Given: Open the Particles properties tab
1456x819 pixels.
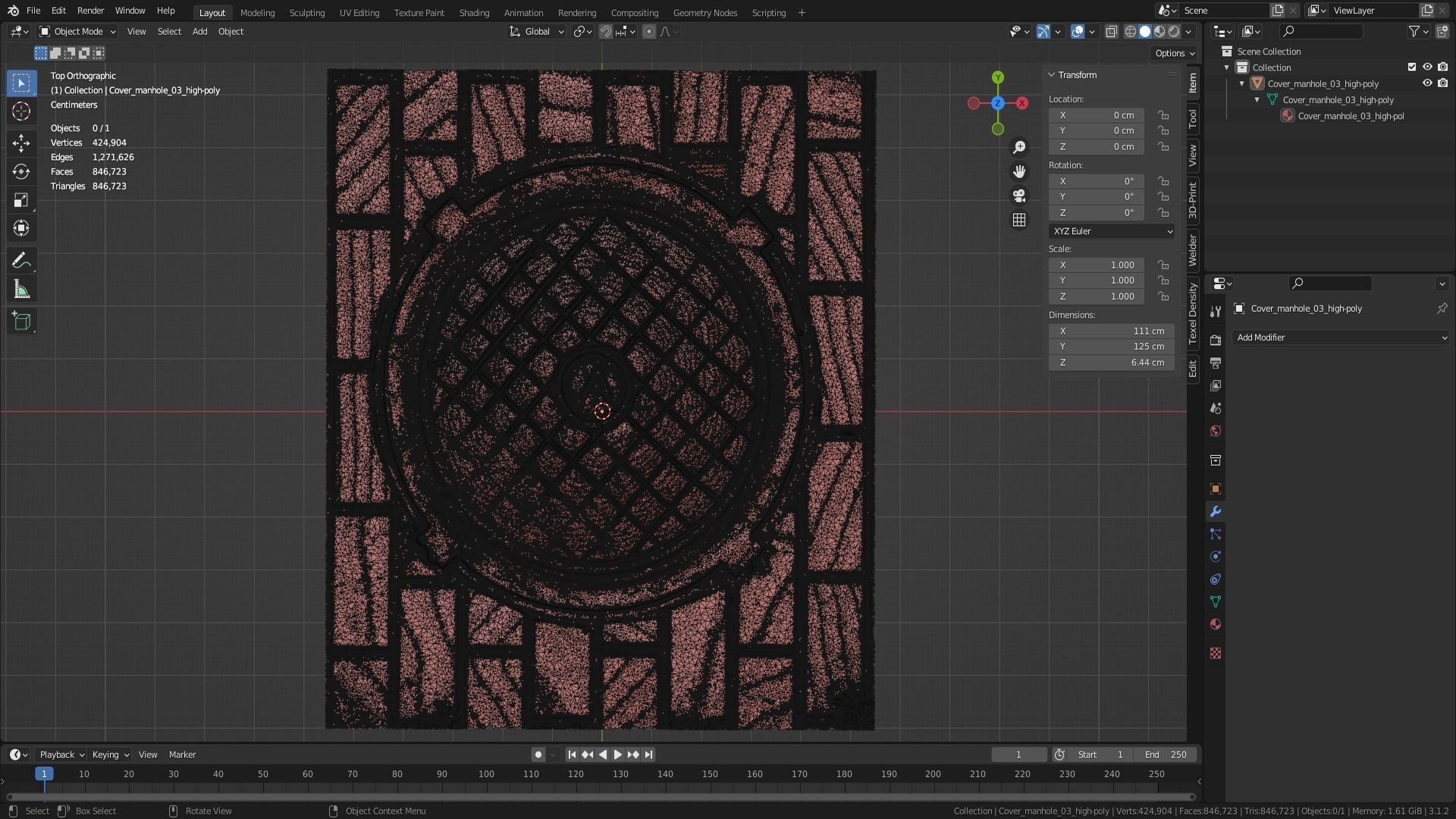Looking at the screenshot, I should pos(1216,534).
